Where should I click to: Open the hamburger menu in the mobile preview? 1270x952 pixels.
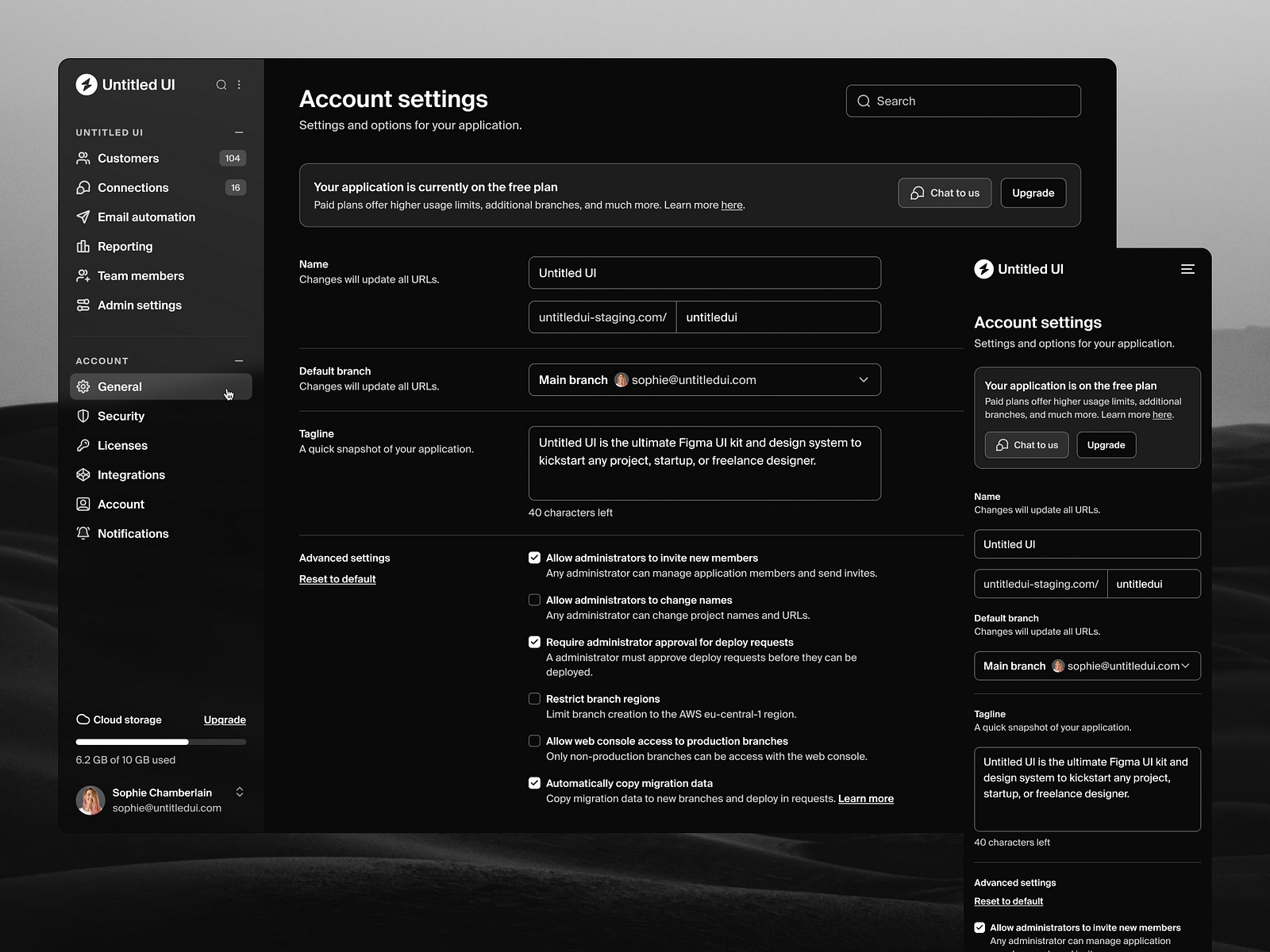(1187, 269)
